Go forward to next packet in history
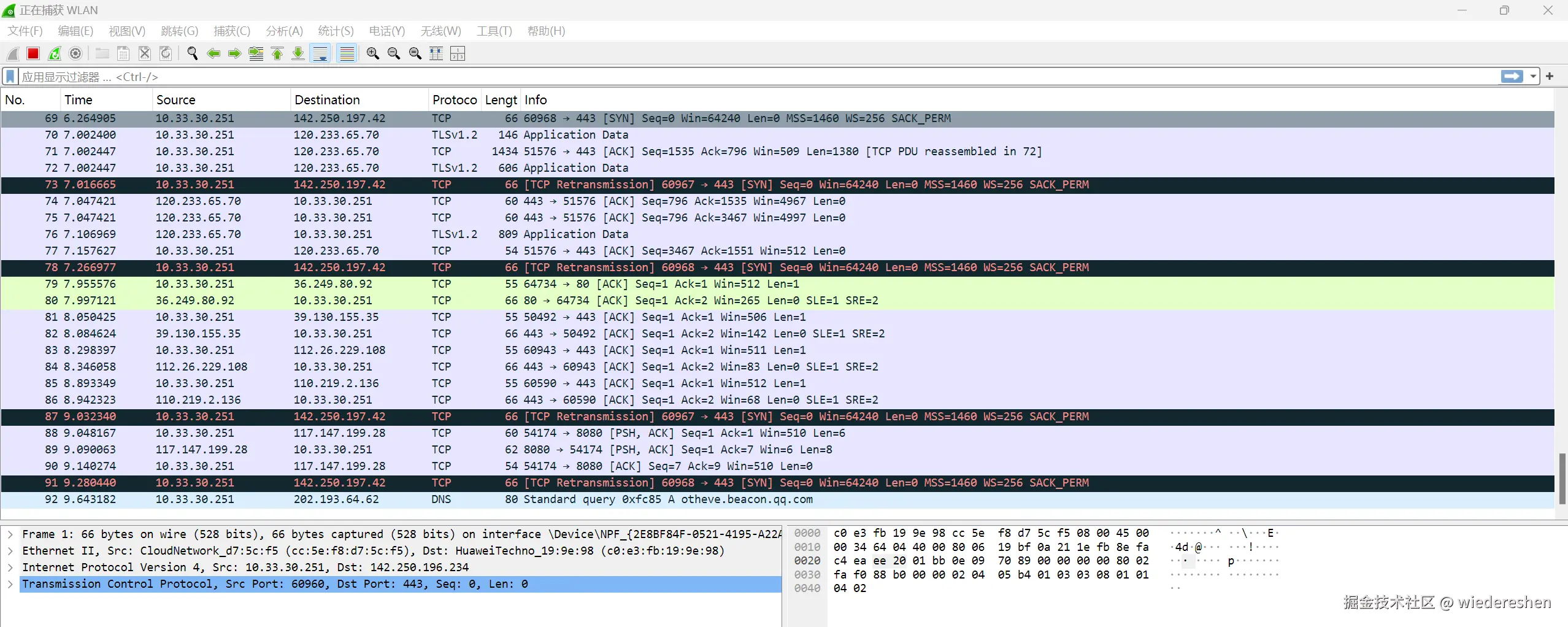 click(234, 54)
